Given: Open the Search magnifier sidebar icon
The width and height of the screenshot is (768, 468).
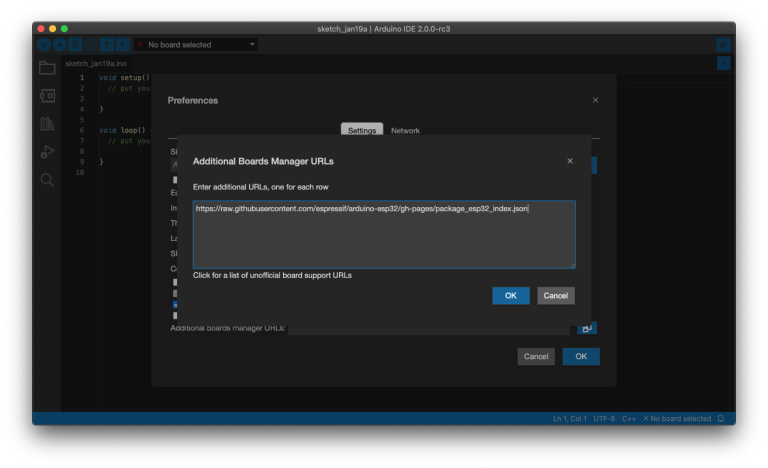Looking at the screenshot, I should (47, 180).
